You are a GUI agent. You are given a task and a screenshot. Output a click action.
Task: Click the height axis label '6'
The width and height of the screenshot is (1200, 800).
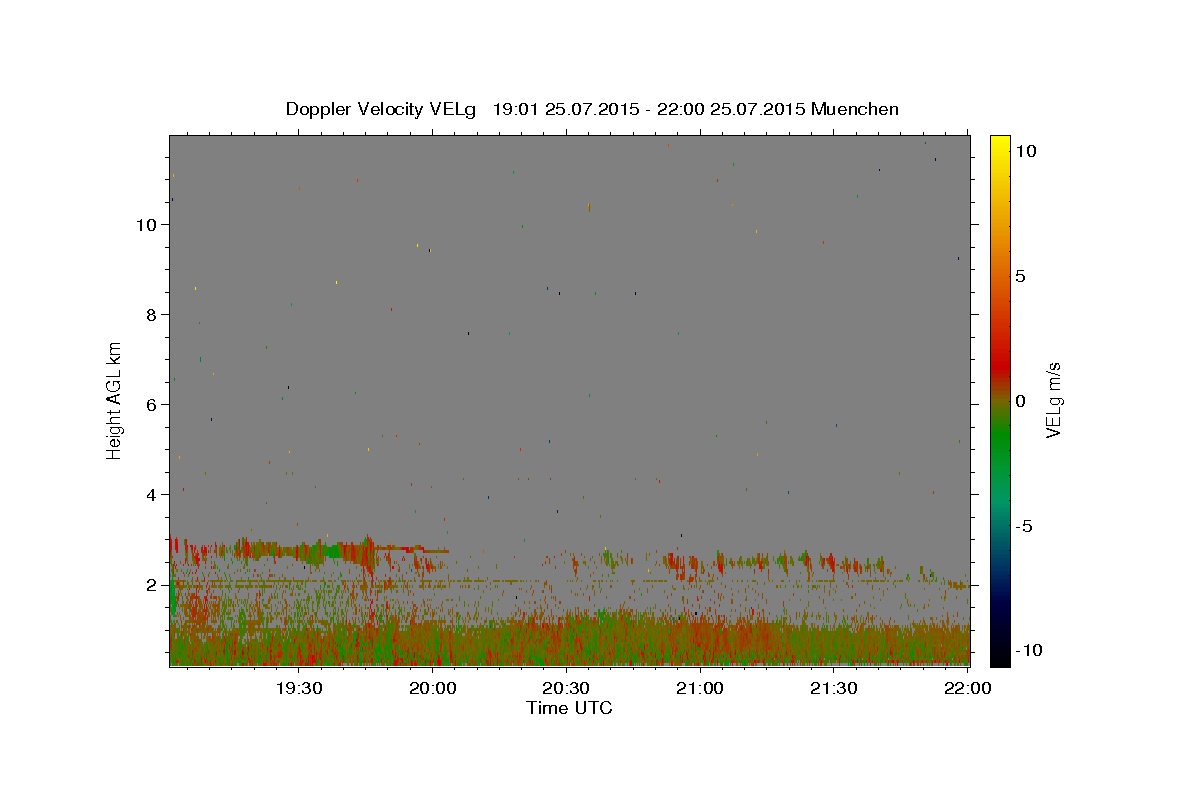tap(152, 404)
